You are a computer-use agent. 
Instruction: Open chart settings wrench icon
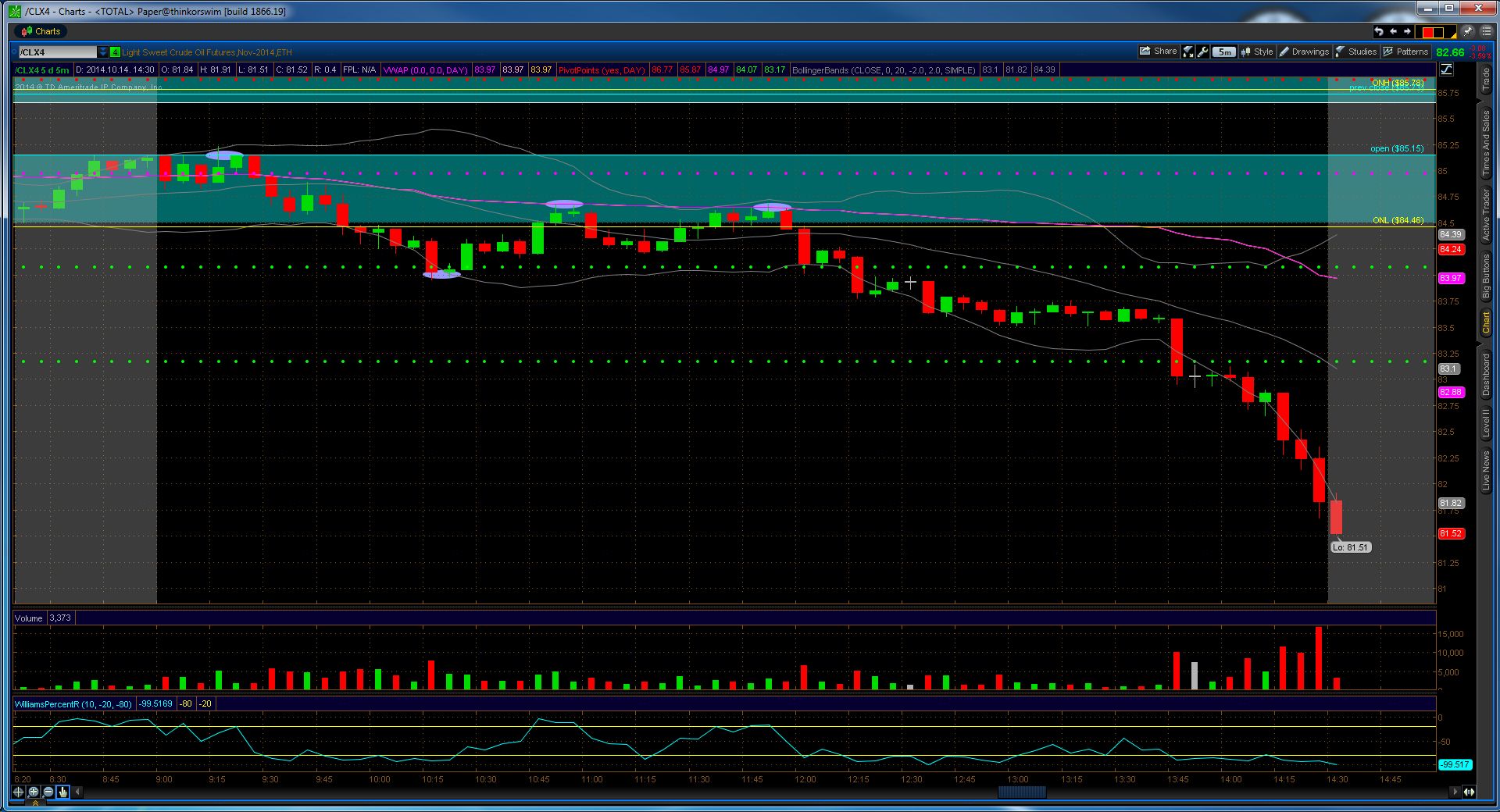click(x=1203, y=52)
